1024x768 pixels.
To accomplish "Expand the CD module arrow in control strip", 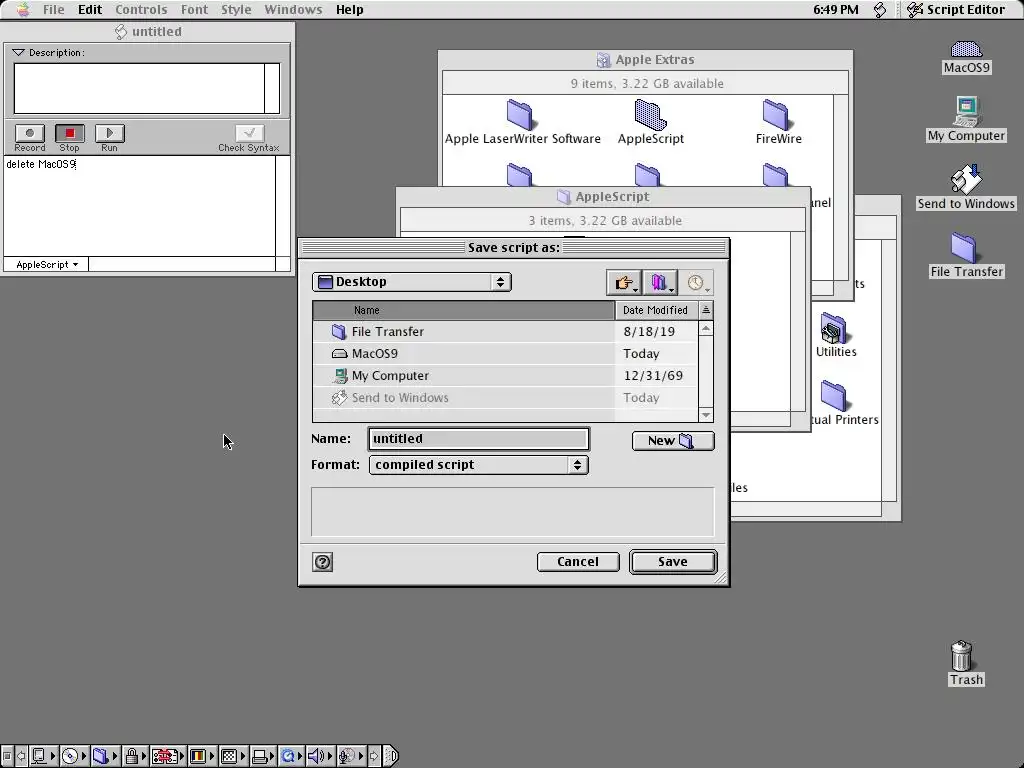I will tap(84, 756).
